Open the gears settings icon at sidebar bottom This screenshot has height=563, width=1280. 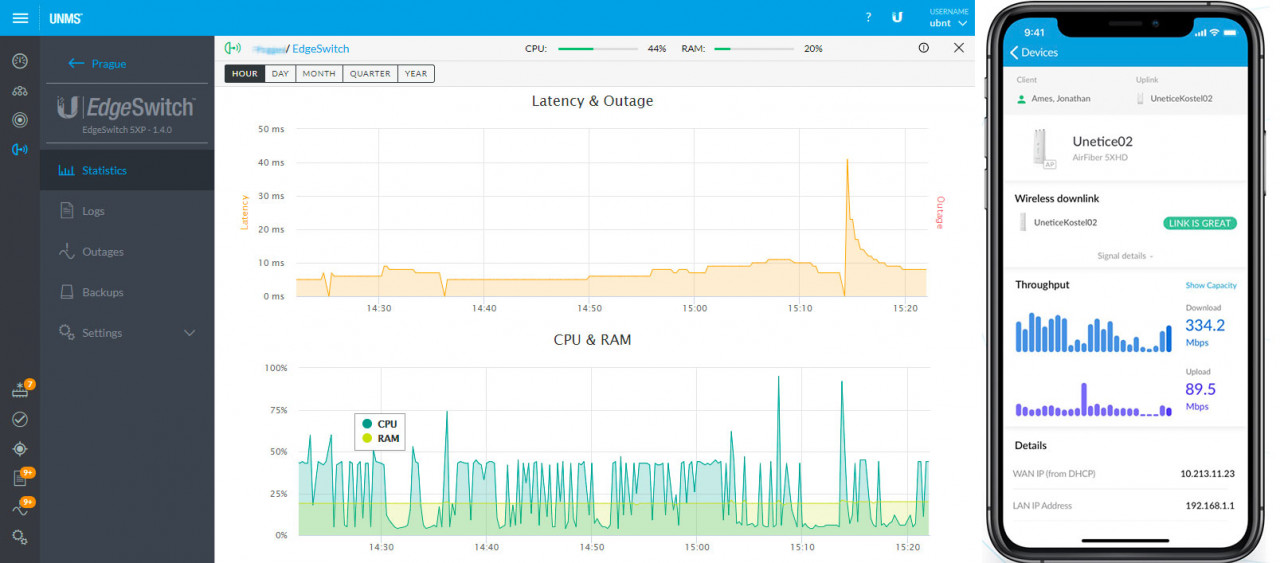(20, 537)
